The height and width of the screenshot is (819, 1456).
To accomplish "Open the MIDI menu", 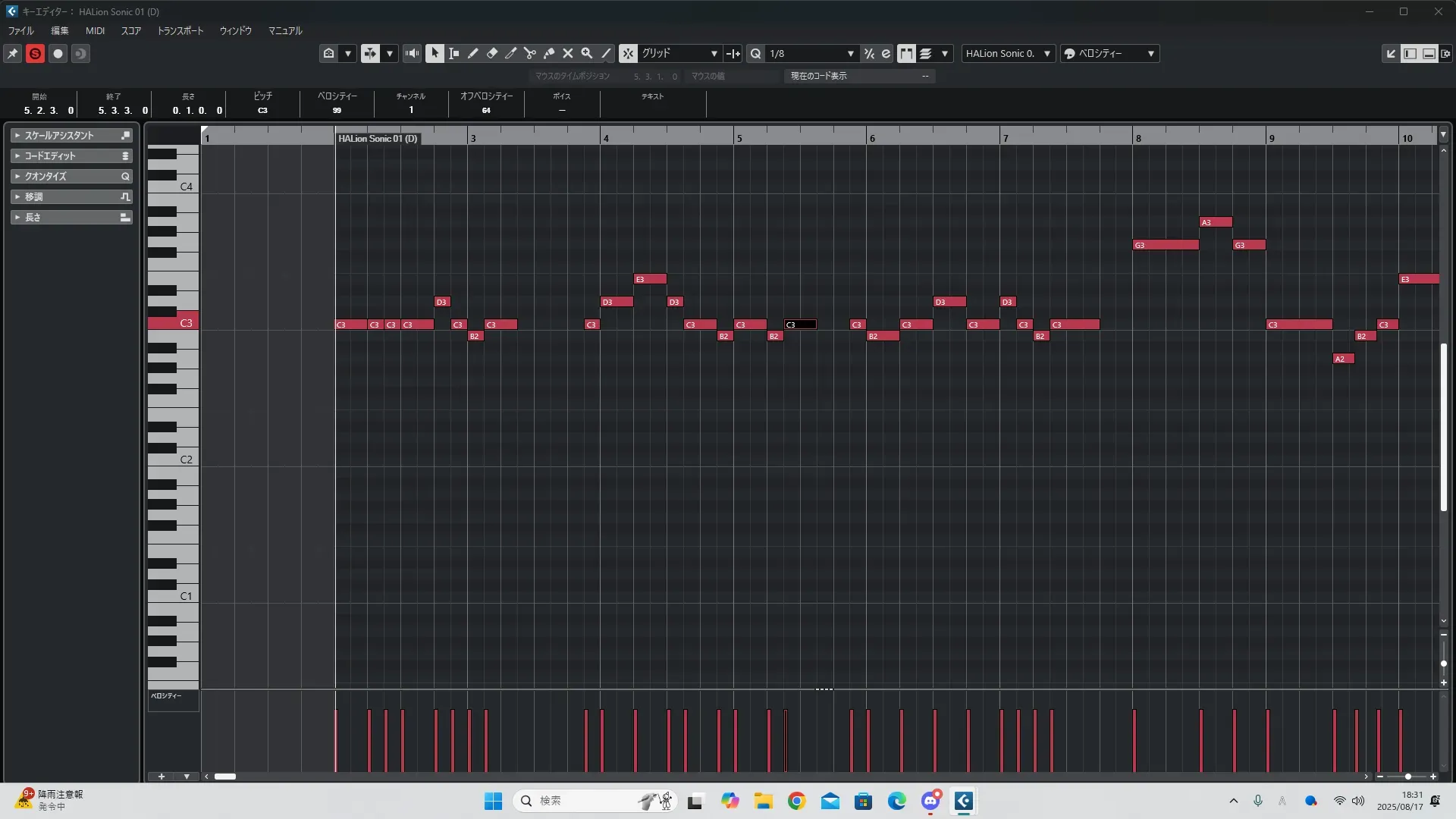I will pos(95,31).
